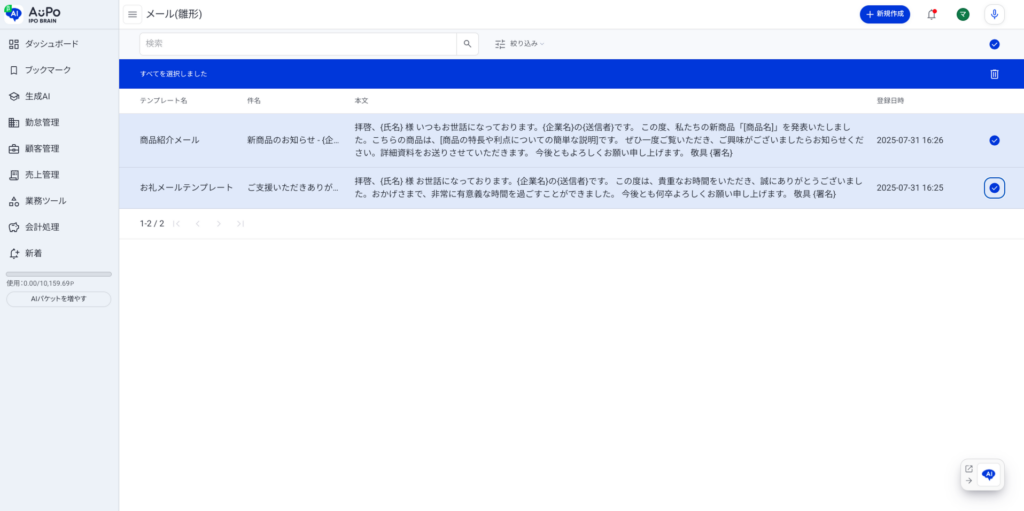
Task: Open the notifications bell
Action: point(931,14)
